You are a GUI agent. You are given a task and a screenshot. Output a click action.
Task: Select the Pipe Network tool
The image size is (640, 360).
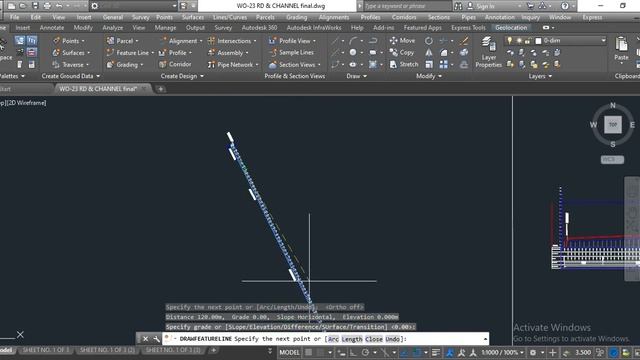click(233, 64)
